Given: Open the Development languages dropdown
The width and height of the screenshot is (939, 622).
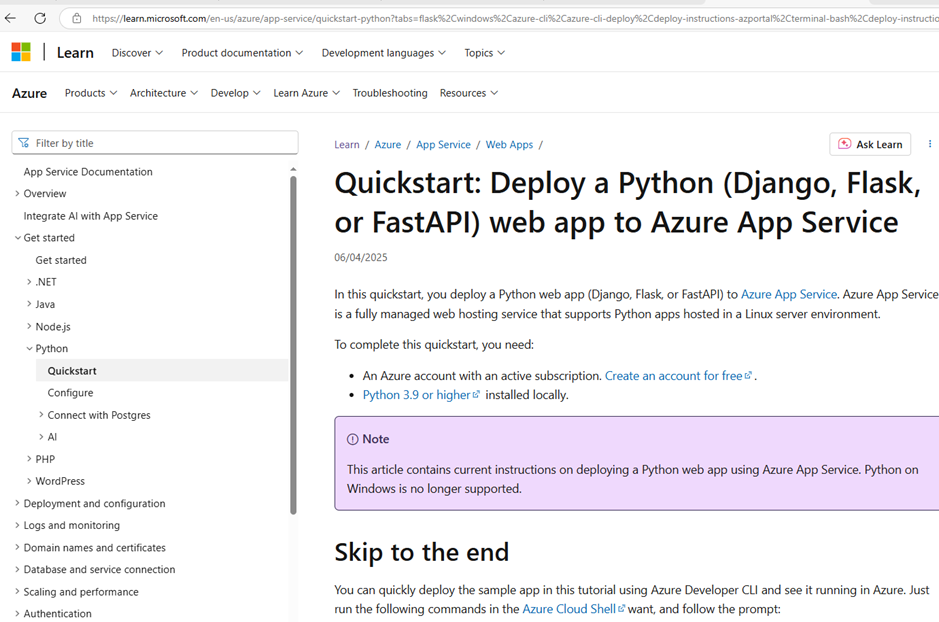Looking at the screenshot, I should point(383,53).
